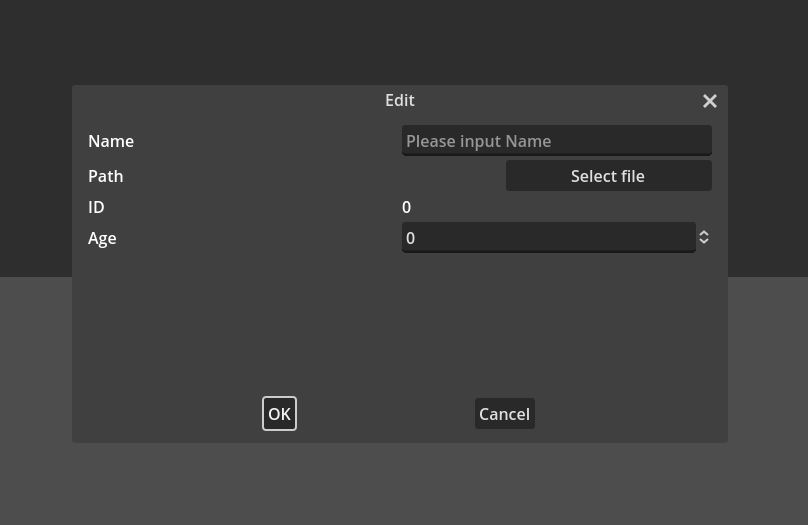Click the Path field label

click(x=106, y=177)
